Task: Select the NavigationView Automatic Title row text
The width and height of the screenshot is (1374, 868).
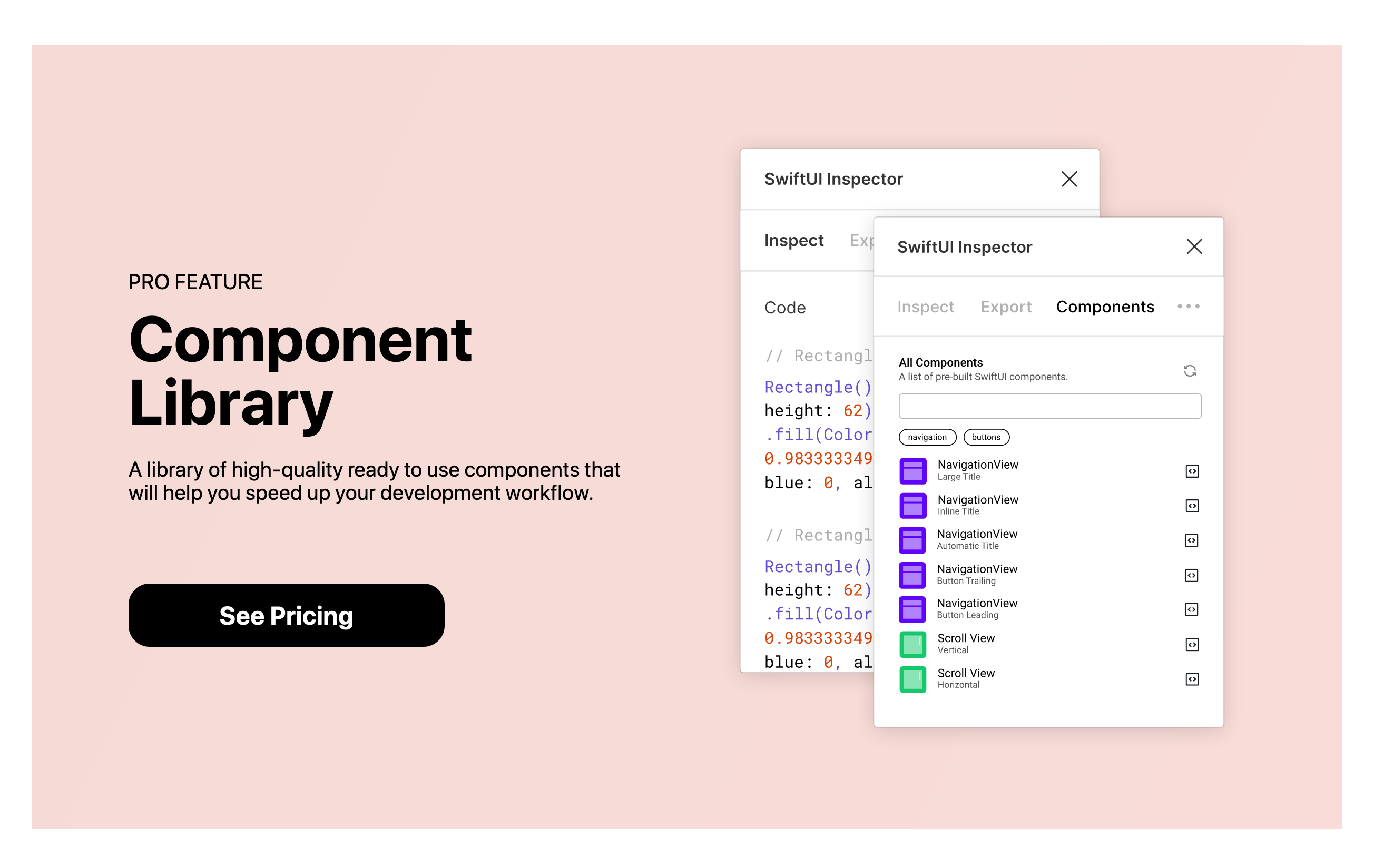Action: 977,539
